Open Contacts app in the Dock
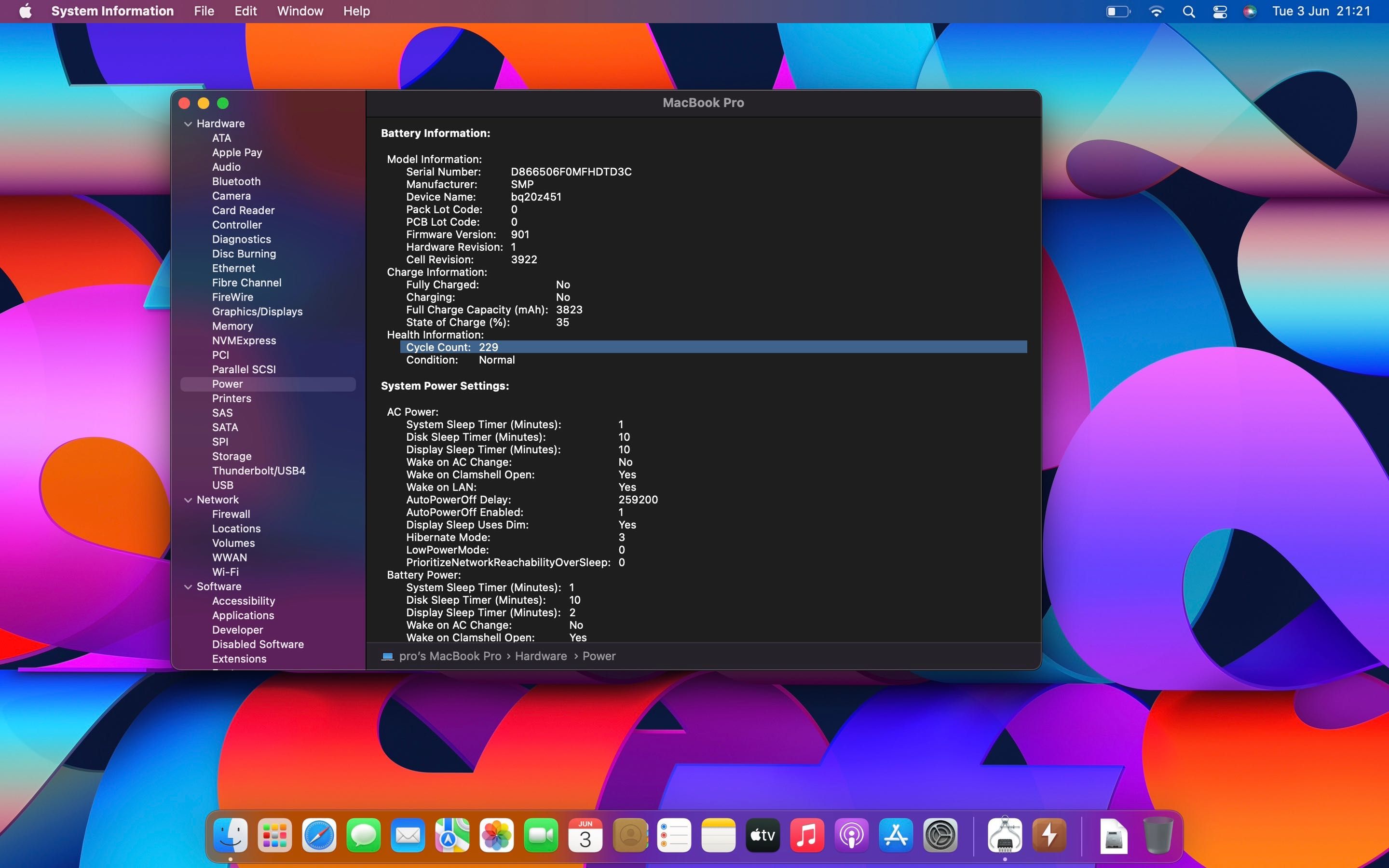Screen dimensions: 1389x868 coord(630,835)
